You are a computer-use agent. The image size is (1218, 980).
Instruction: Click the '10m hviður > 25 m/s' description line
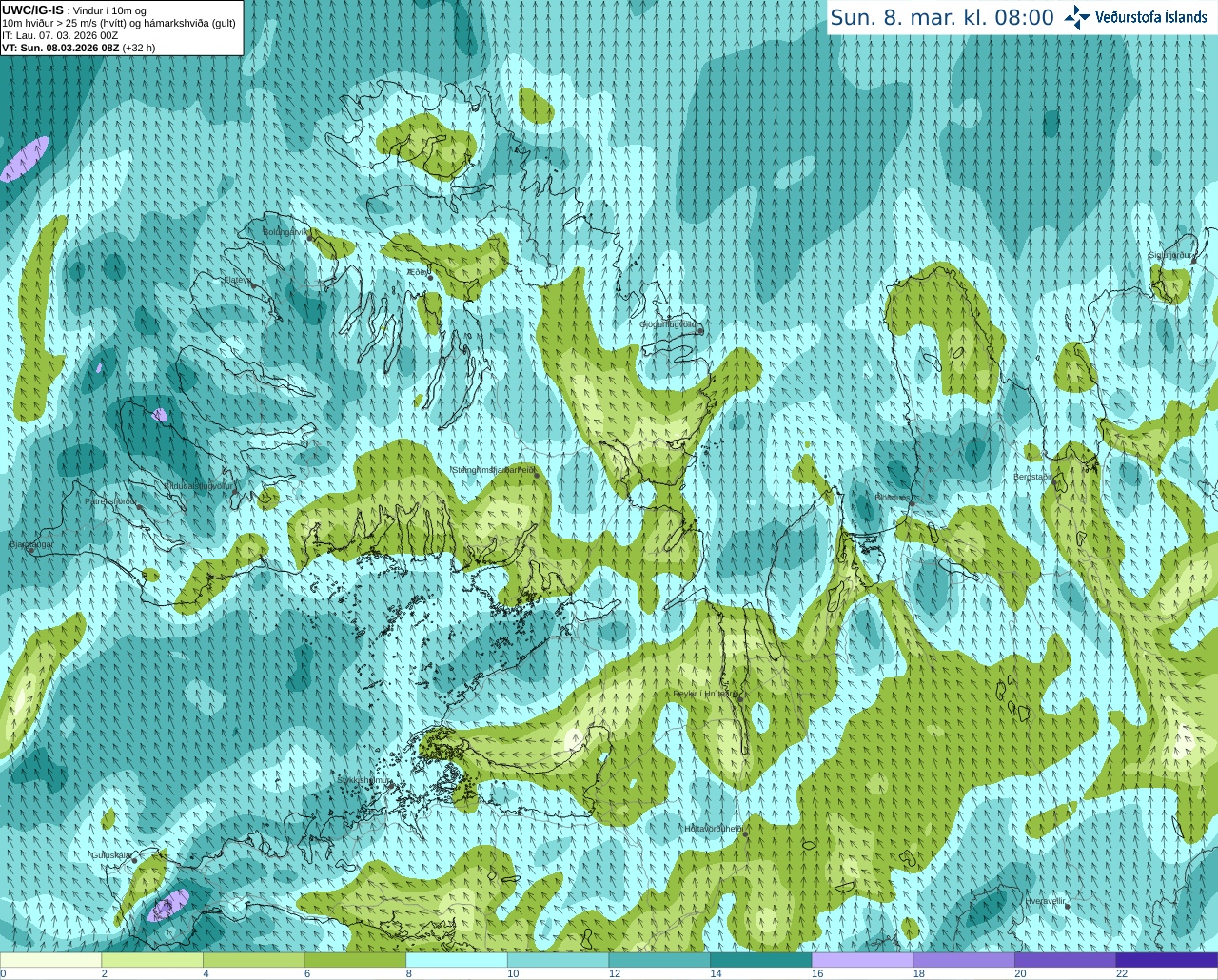[119, 23]
